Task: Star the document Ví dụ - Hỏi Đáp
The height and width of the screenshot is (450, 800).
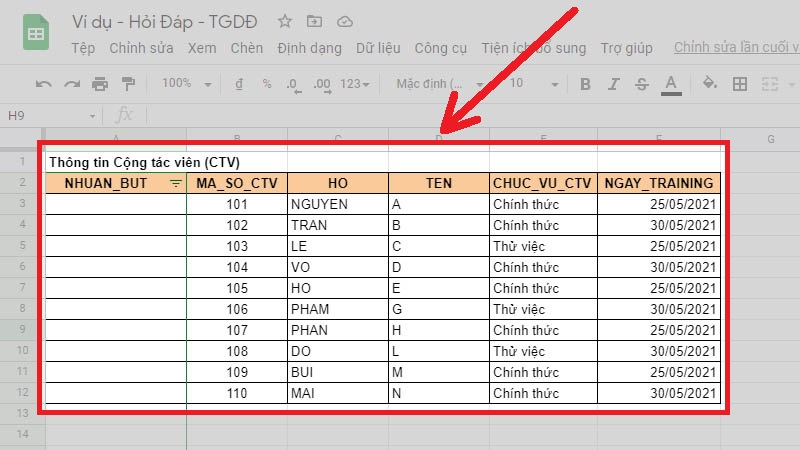Action: pyautogui.click(x=285, y=21)
